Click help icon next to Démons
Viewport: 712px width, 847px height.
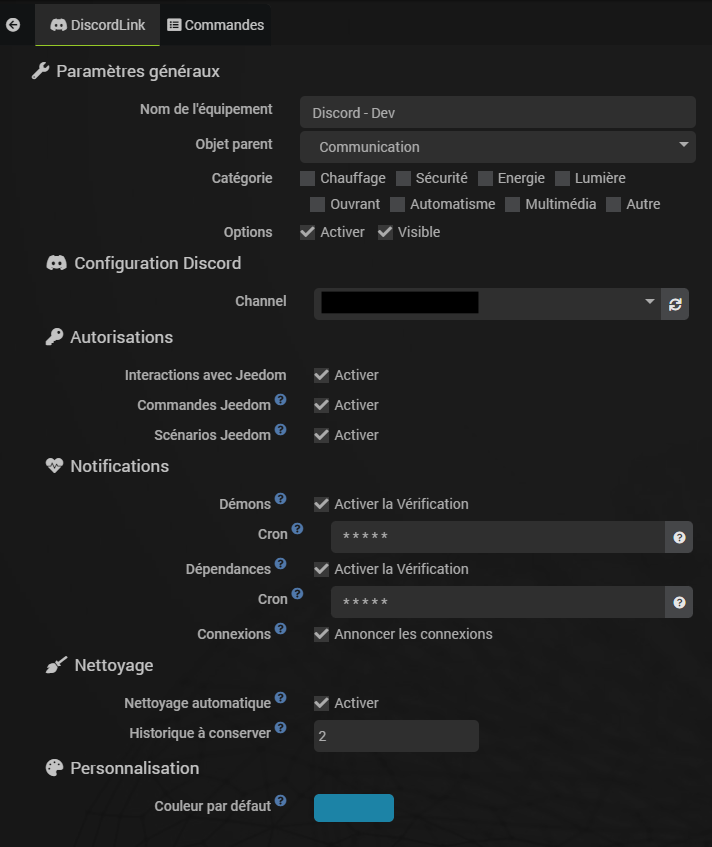[x=280, y=499]
